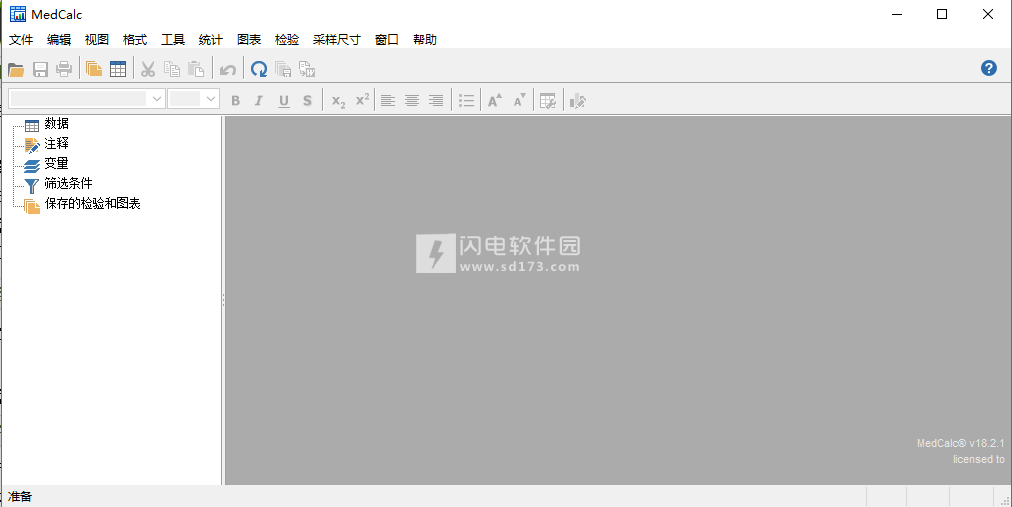Center align text
Screen dimensions: 1012x507
(412, 101)
